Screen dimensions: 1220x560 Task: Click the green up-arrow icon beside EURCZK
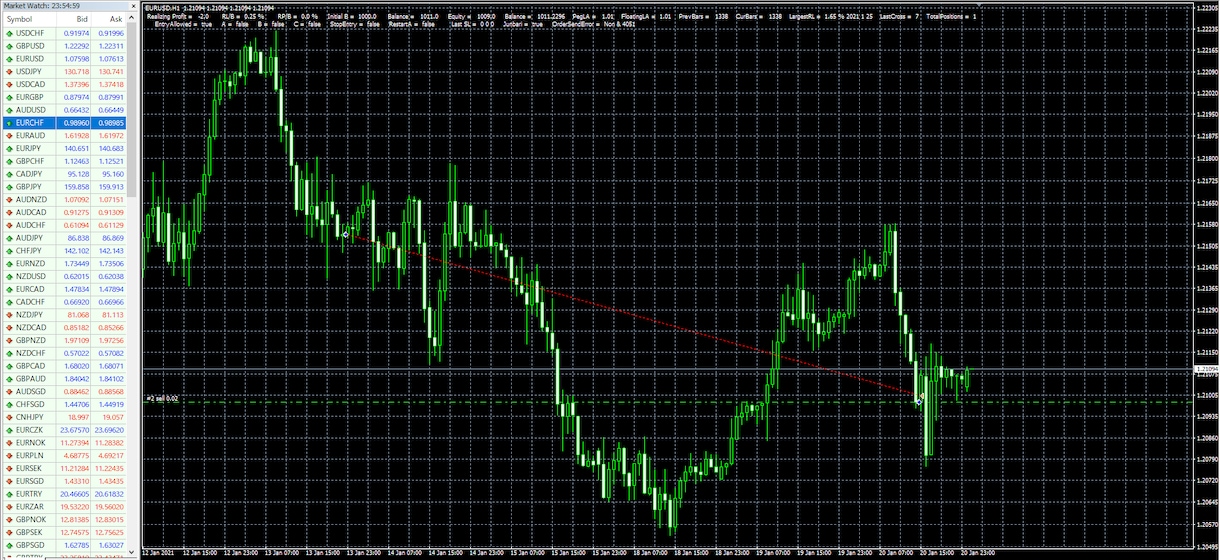pos(9,430)
